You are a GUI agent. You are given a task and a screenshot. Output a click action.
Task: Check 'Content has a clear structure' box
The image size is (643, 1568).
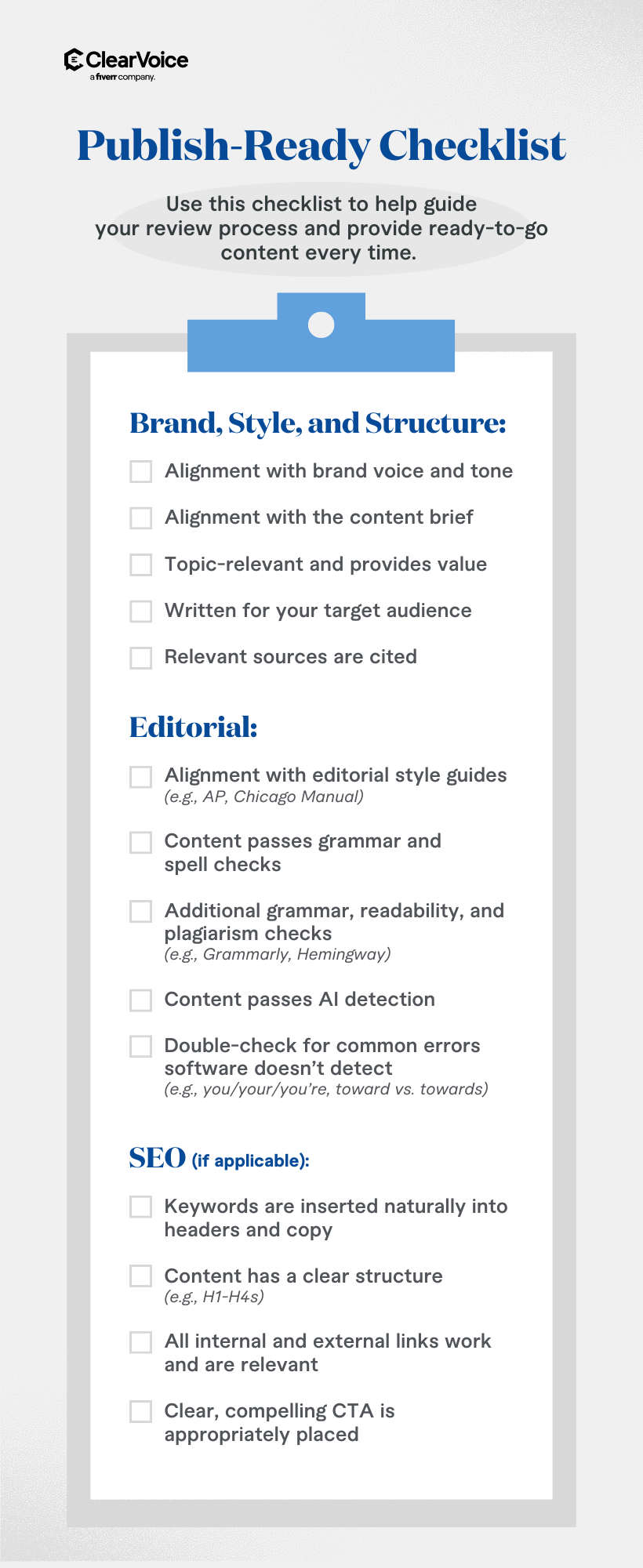141,1276
